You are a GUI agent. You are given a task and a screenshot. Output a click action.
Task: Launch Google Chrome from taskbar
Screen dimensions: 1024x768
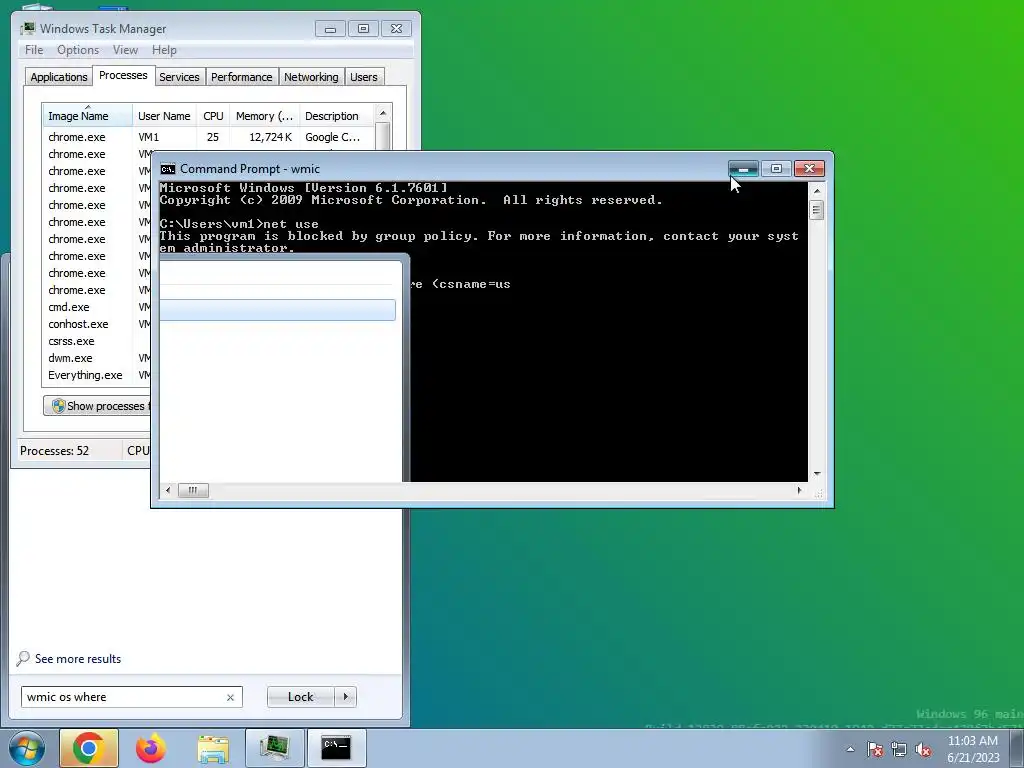(x=89, y=748)
